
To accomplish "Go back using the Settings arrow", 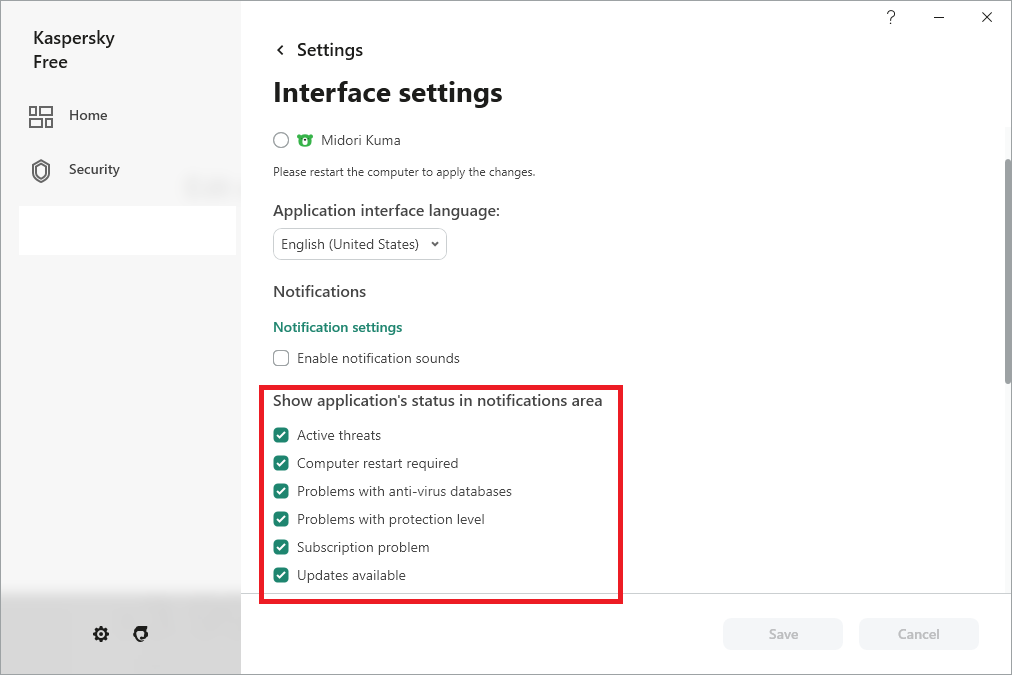I will [280, 50].
